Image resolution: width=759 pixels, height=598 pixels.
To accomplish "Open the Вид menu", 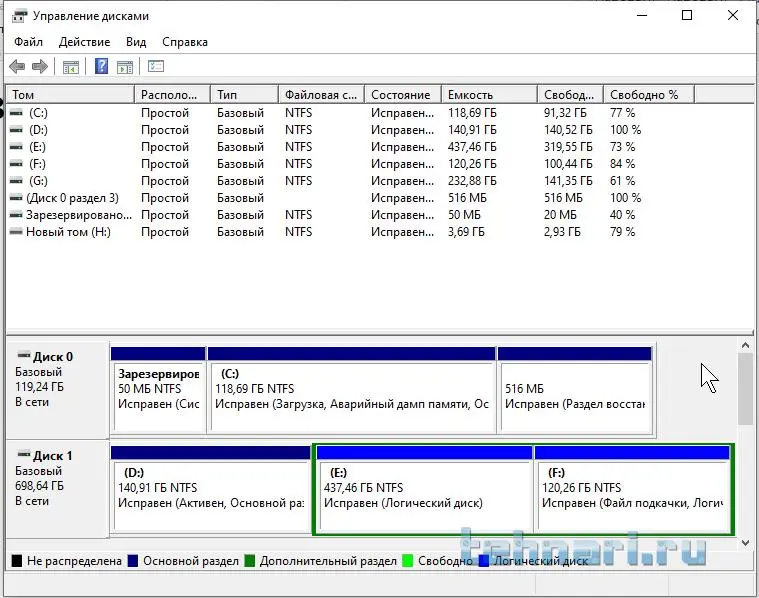I will click(136, 42).
